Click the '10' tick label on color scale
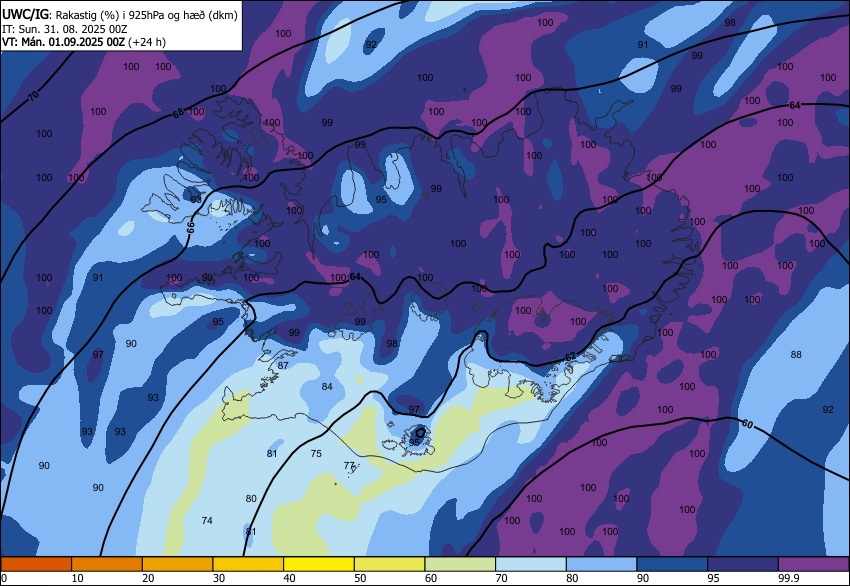Screen dimensions: 850x586 (78, 578)
